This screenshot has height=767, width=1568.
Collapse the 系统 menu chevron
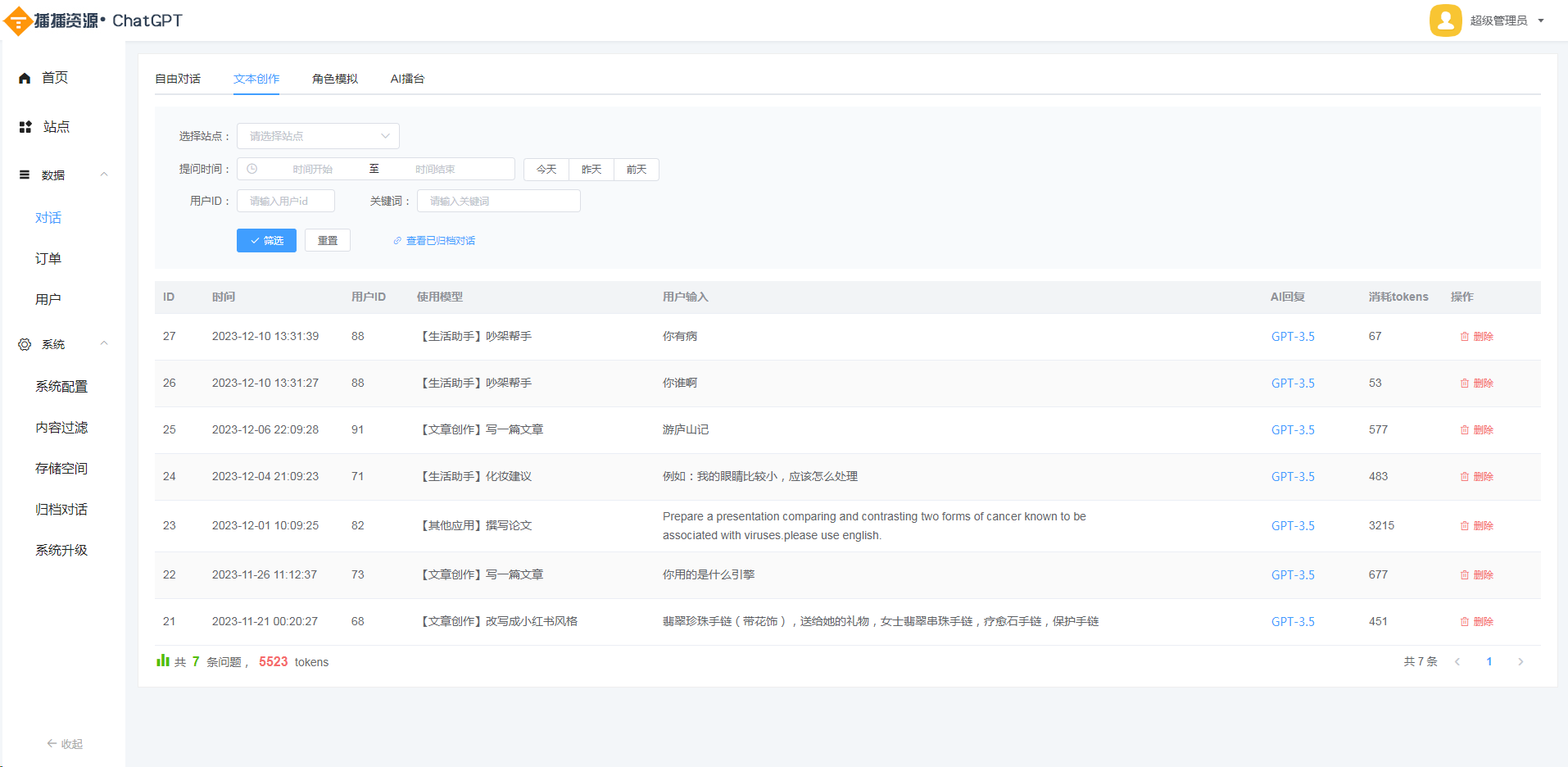coord(104,344)
